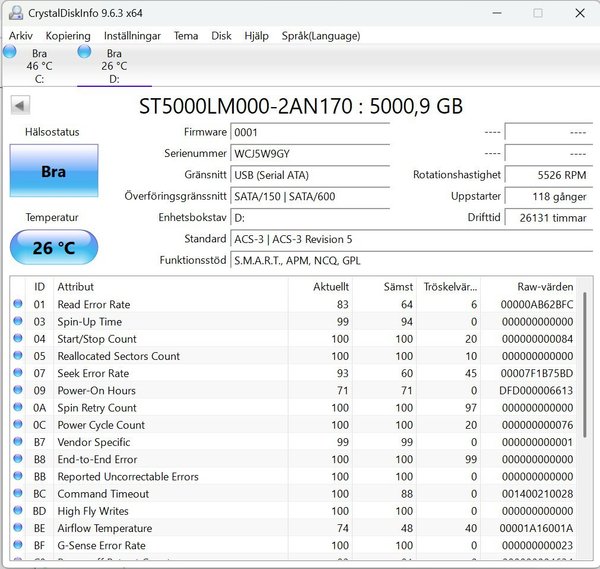Click the Aktuellt column header
The width and height of the screenshot is (600, 569).
tap(320, 287)
